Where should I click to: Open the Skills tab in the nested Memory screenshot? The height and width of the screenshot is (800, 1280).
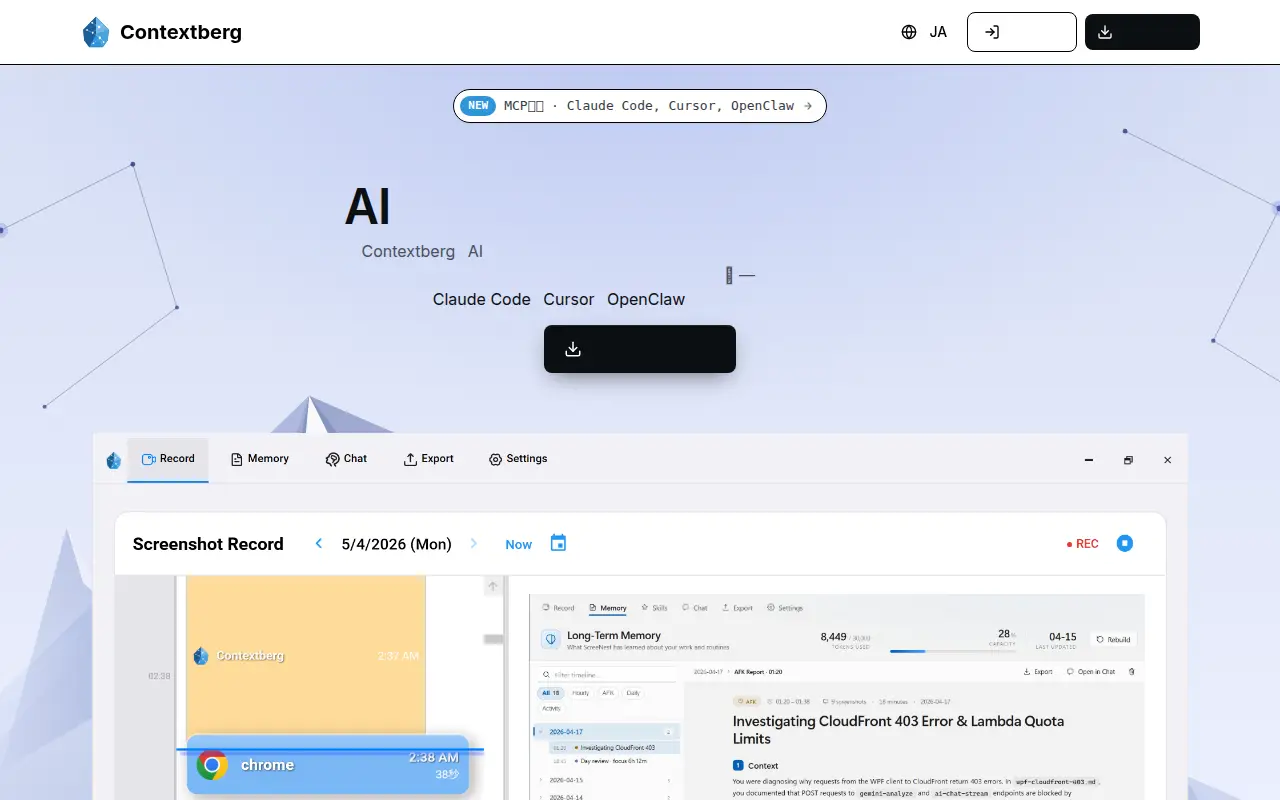(655, 608)
